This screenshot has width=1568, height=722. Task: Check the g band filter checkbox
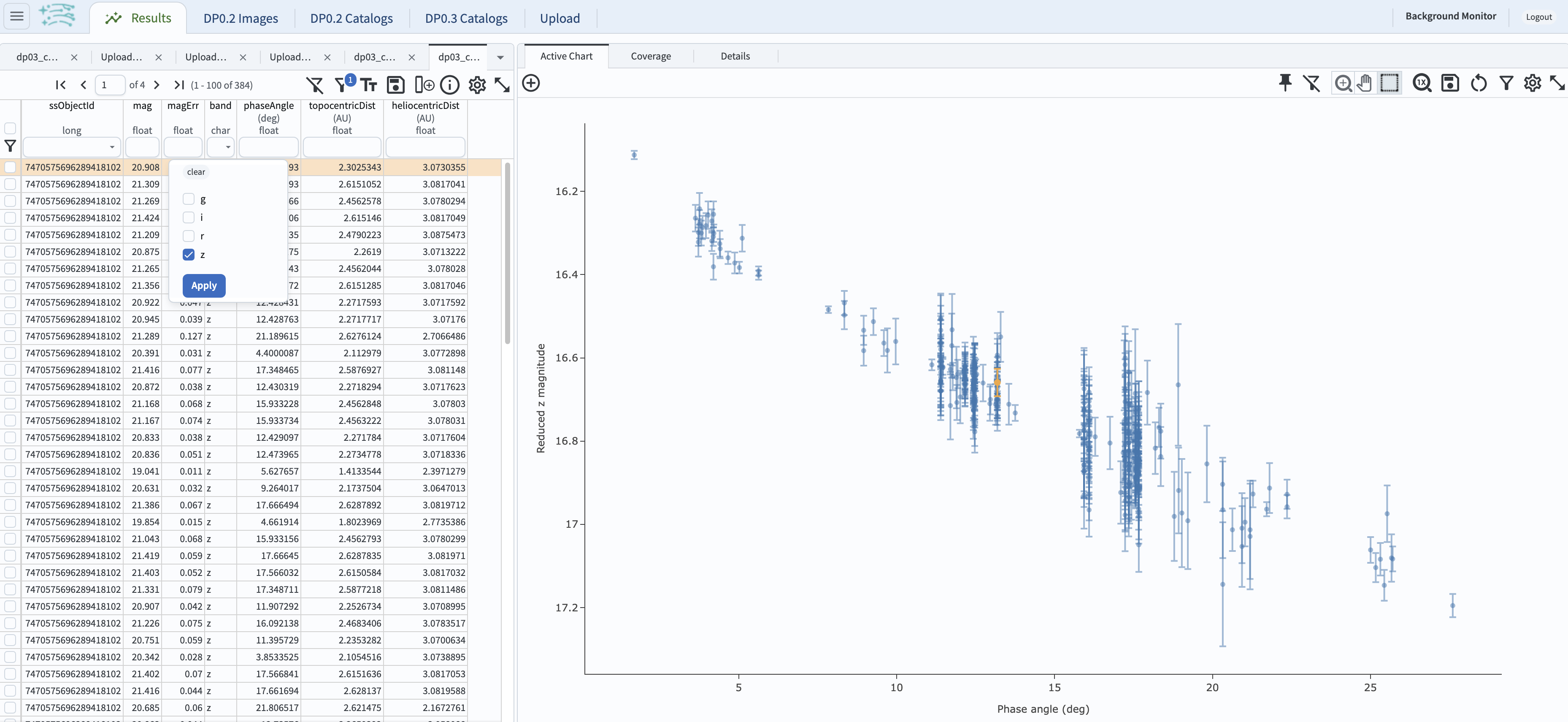tap(189, 199)
